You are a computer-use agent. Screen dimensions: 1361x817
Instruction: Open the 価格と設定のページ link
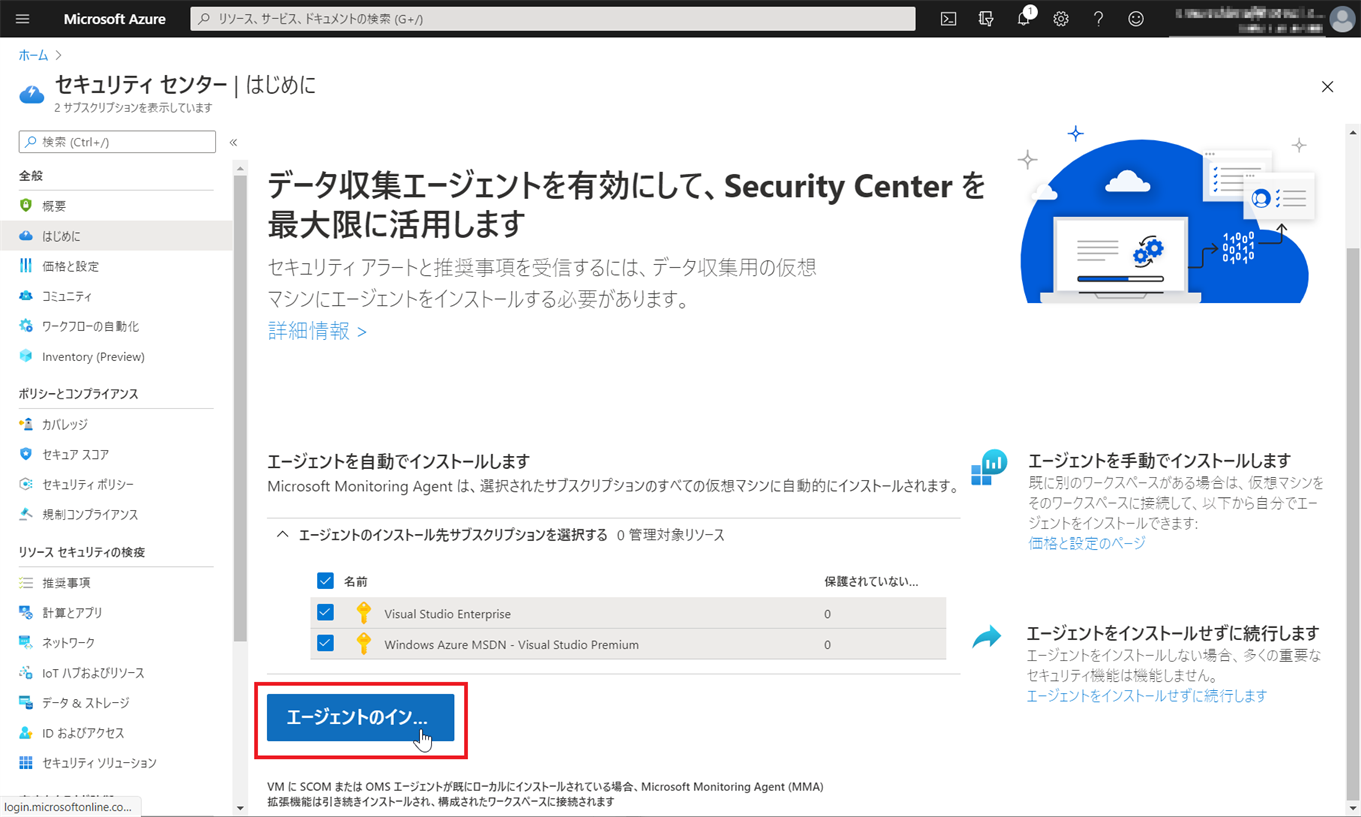[x=1087, y=543]
